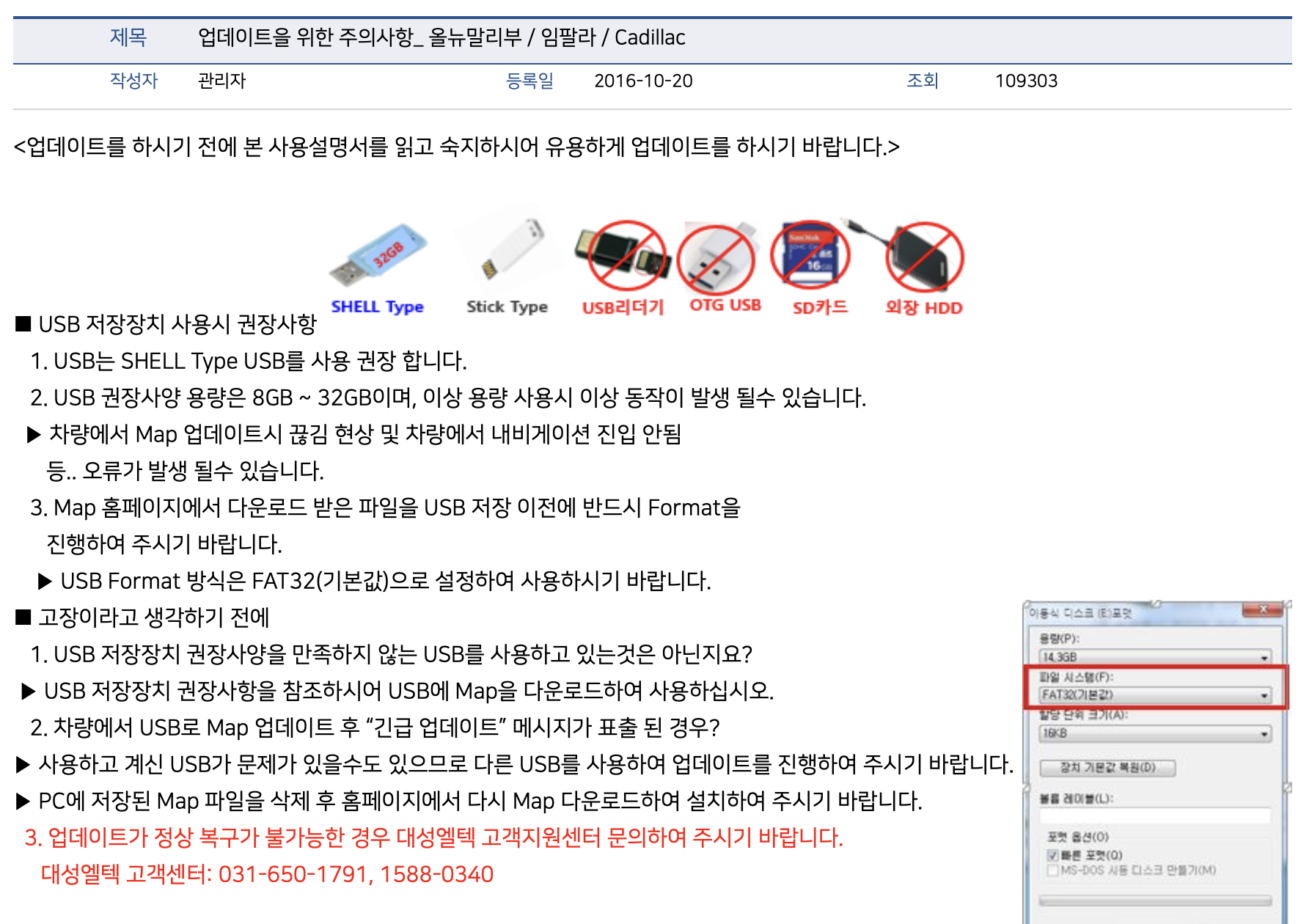Open the 용량 dropdown showing 14.3GB

pos(1155,657)
